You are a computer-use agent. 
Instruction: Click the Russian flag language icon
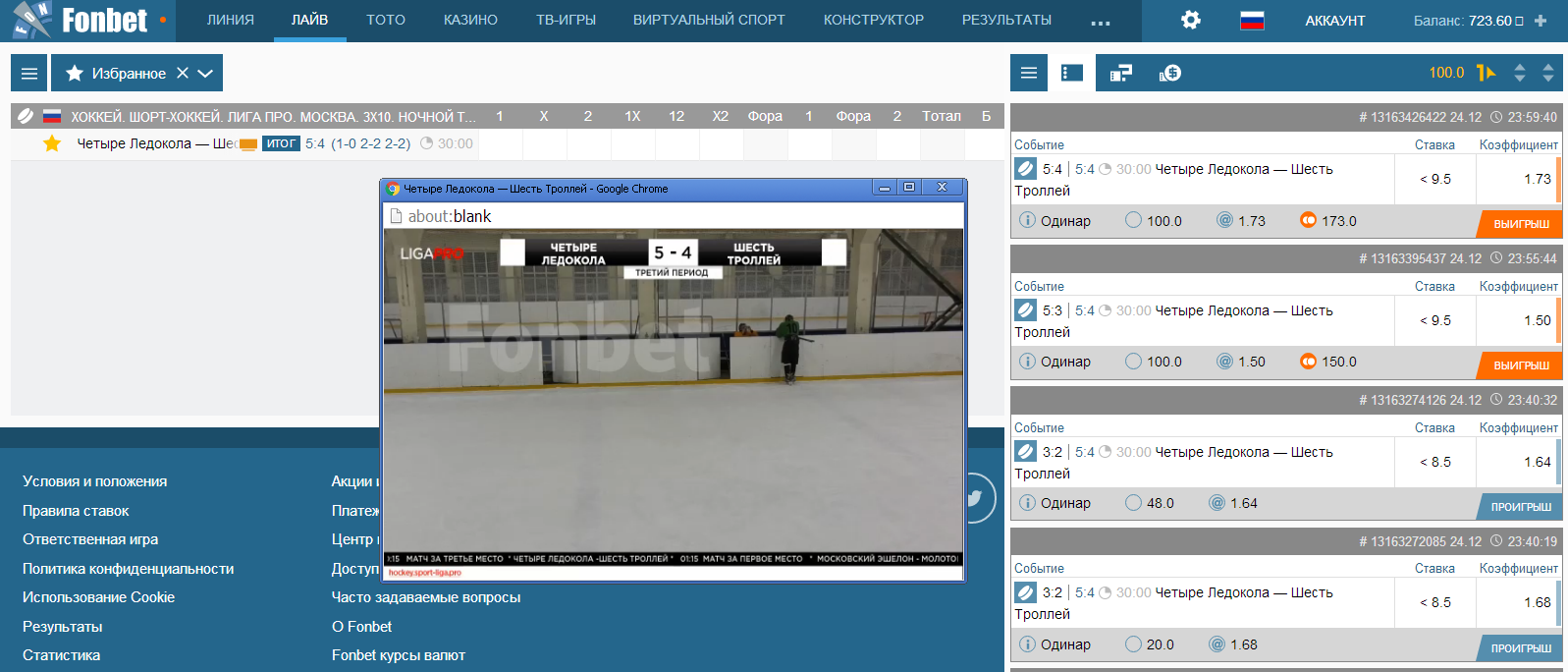(x=1252, y=20)
